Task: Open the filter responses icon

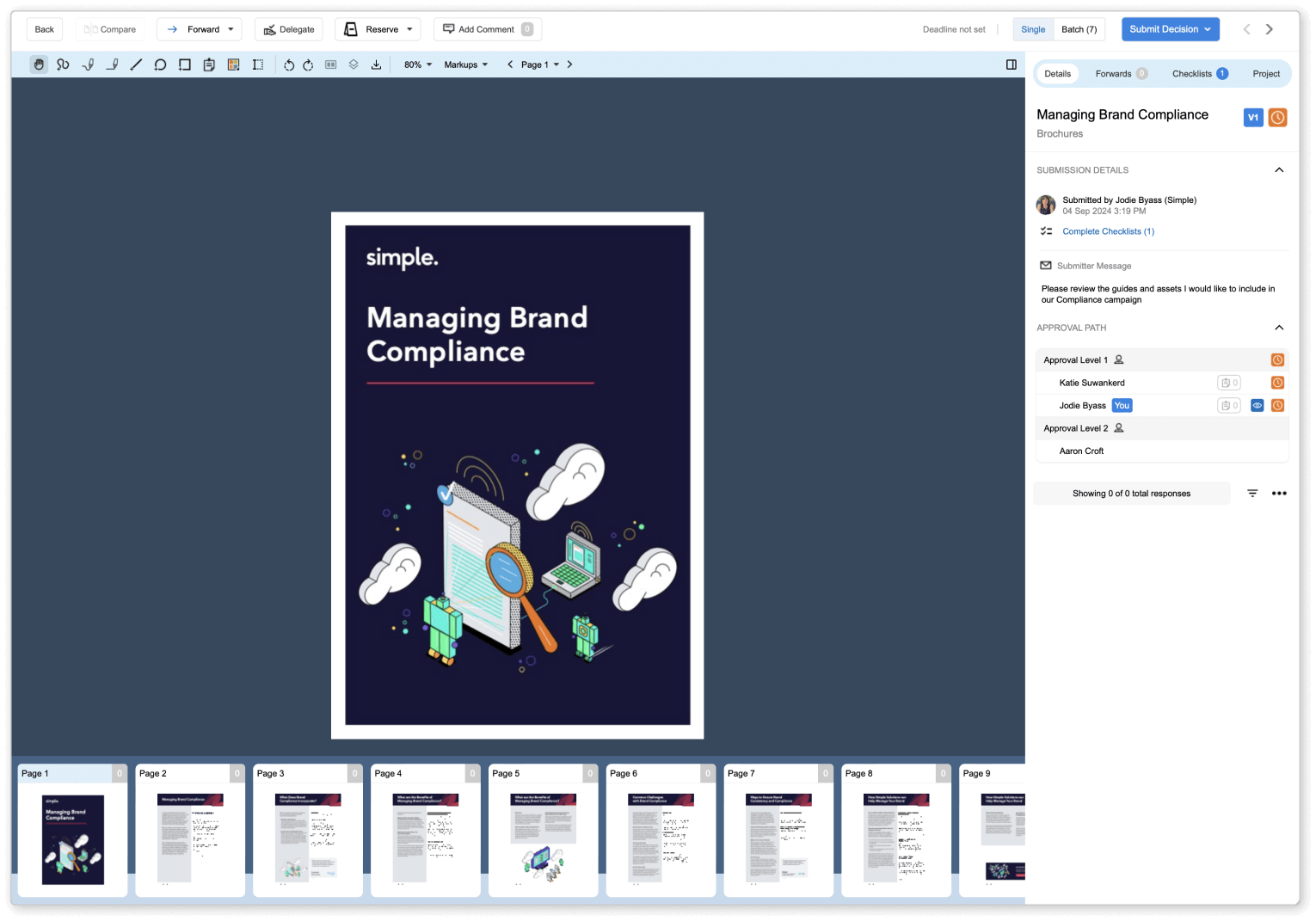Action: click(x=1252, y=494)
